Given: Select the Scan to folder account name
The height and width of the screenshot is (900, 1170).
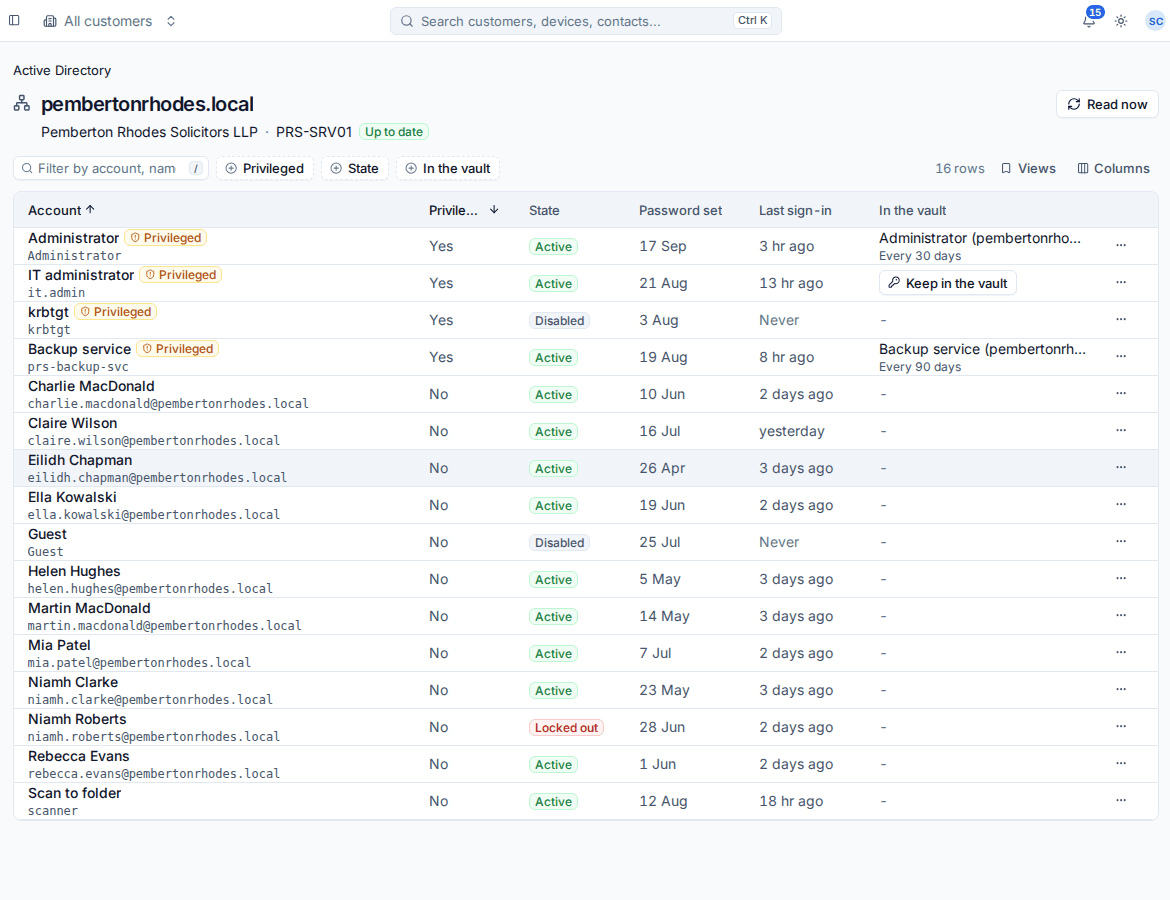Looking at the screenshot, I should click(x=74, y=793).
